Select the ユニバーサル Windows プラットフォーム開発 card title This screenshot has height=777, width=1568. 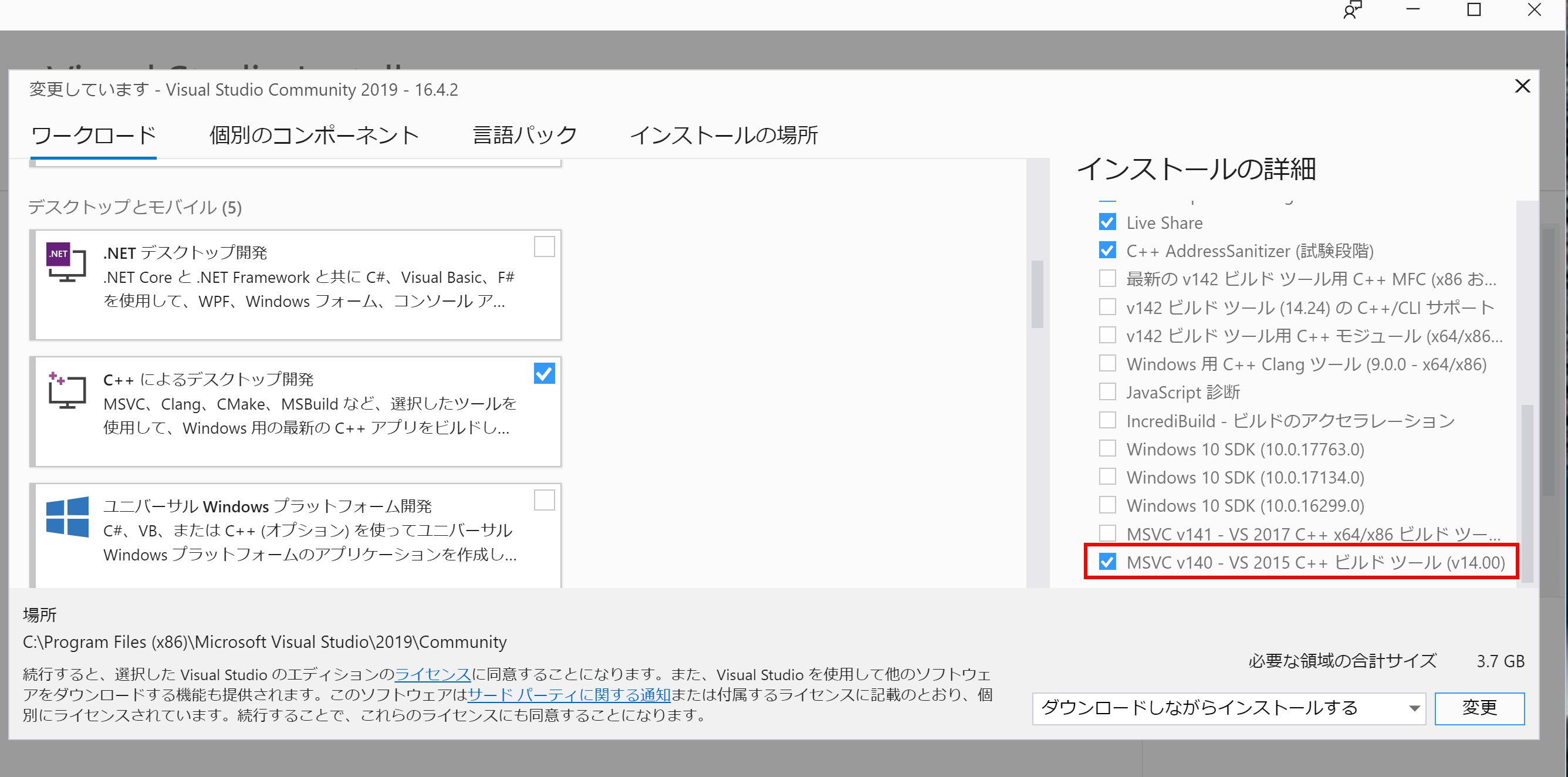coord(267,506)
